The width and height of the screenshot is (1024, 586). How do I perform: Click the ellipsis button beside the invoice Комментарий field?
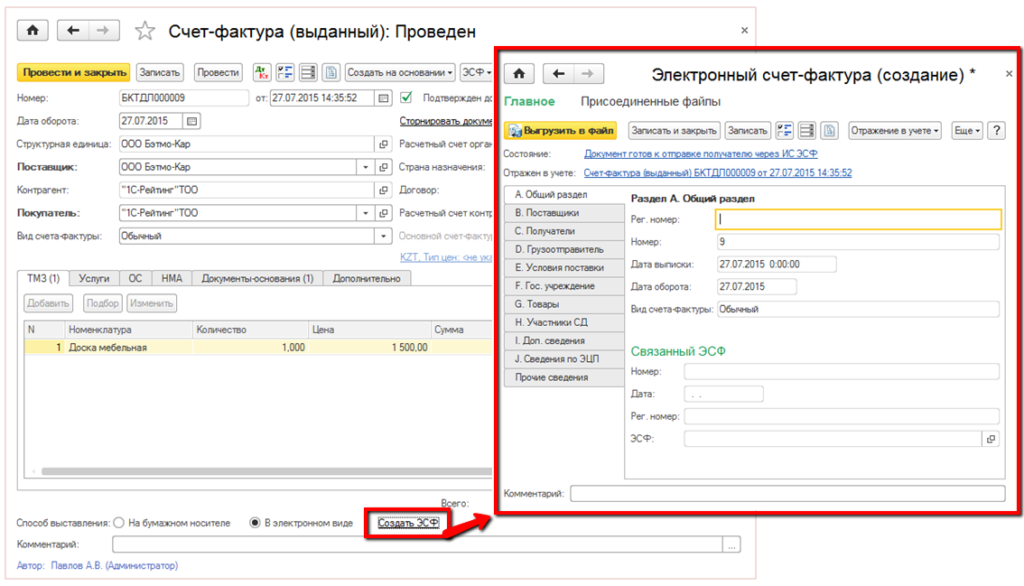pyautogui.click(x=731, y=544)
